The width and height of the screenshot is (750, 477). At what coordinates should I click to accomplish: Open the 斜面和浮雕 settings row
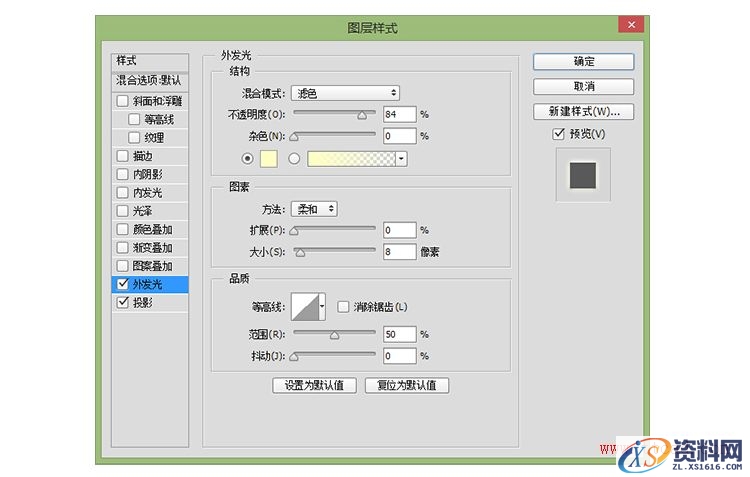pos(150,101)
